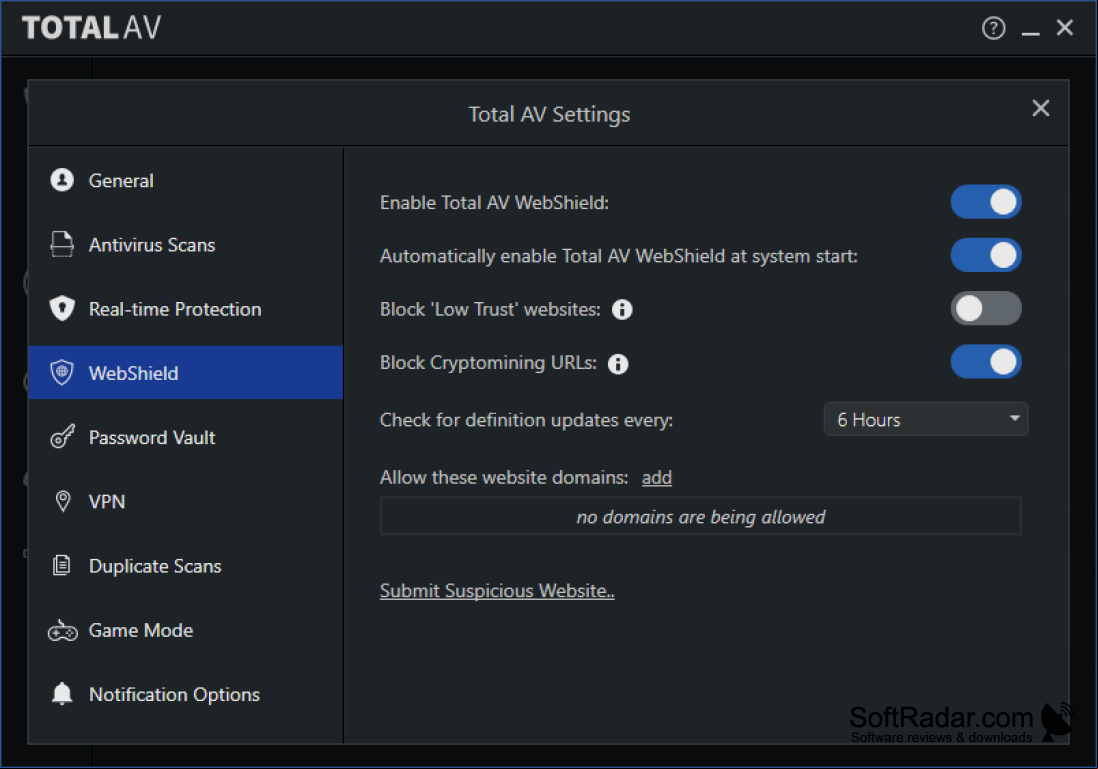1098x769 pixels.
Task: Open General settings section
Action: pyautogui.click(x=186, y=180)
